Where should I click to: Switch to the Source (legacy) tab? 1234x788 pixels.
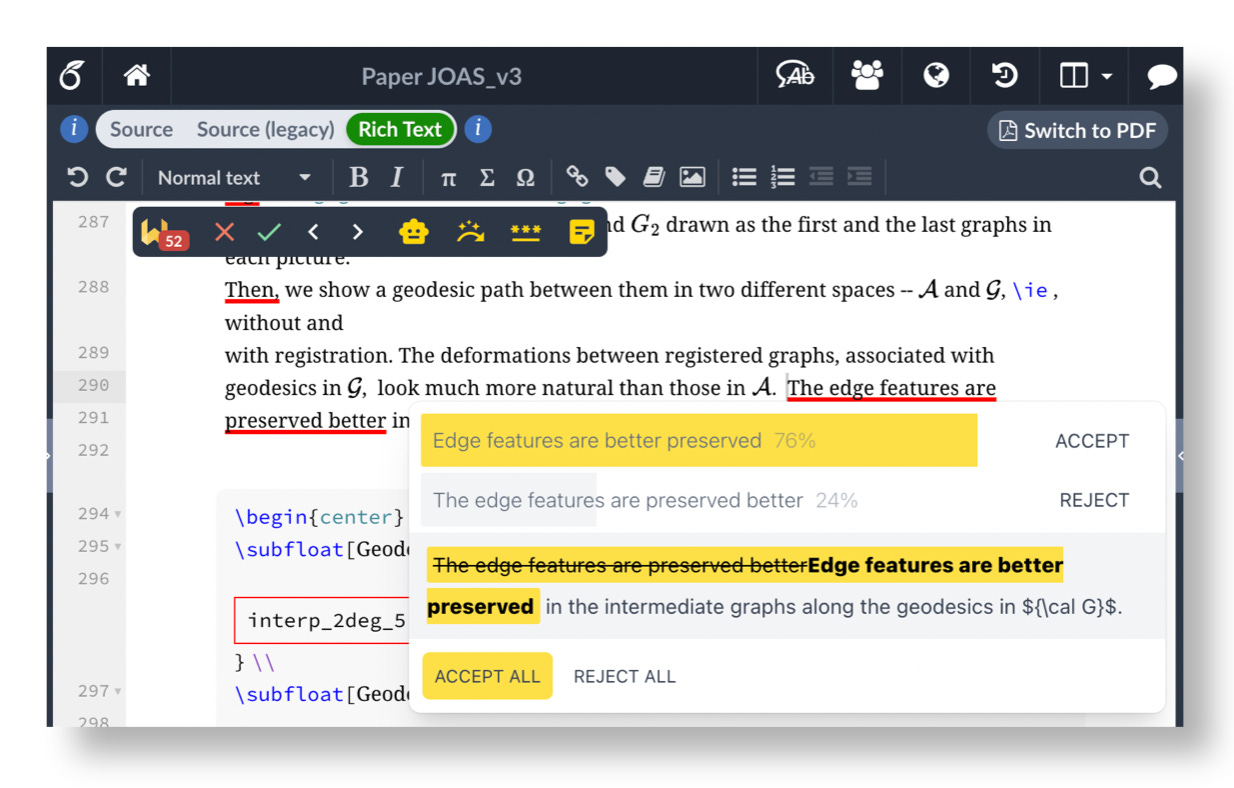pos(265,129)
